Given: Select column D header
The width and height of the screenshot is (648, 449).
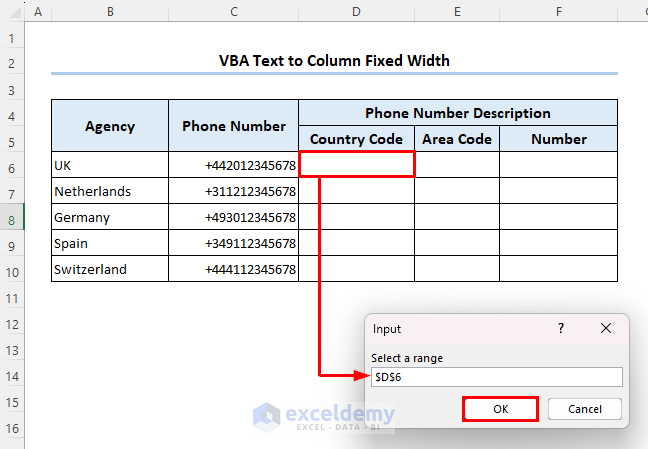Looking at the screenshot, I should coord(356,12).
